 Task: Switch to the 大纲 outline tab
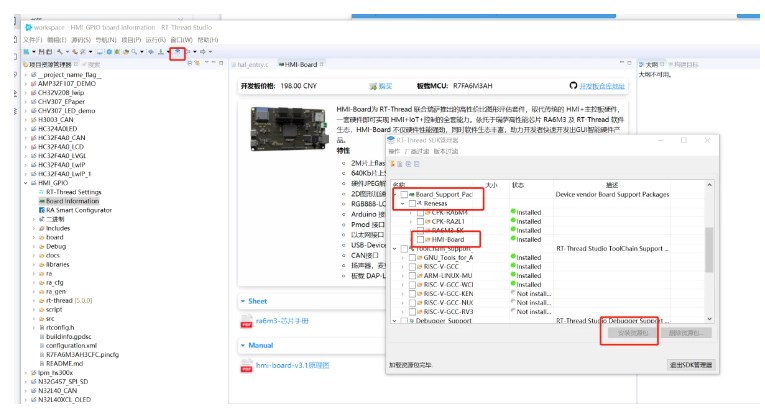(651, 64)
